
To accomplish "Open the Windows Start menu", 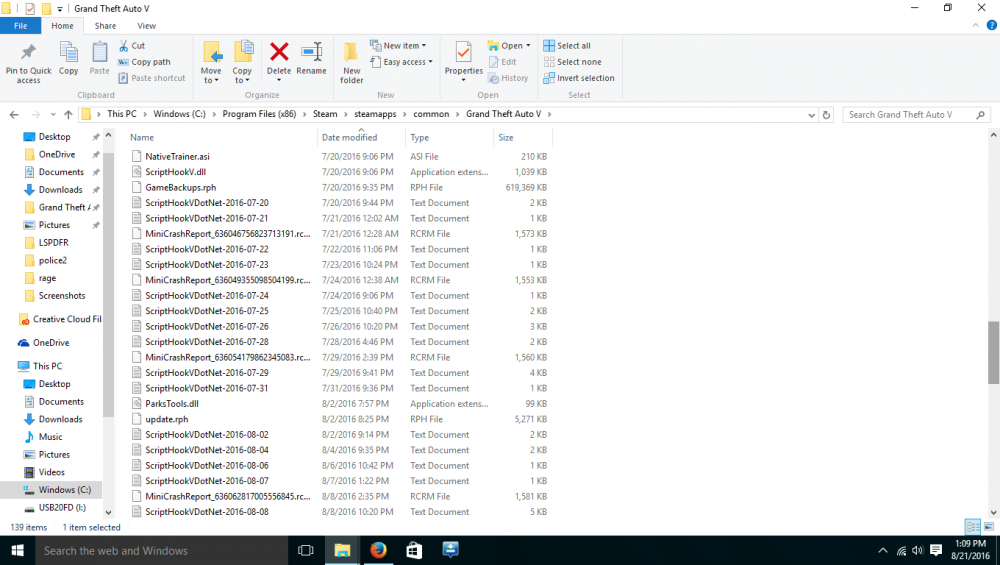I will coord(17,550).
